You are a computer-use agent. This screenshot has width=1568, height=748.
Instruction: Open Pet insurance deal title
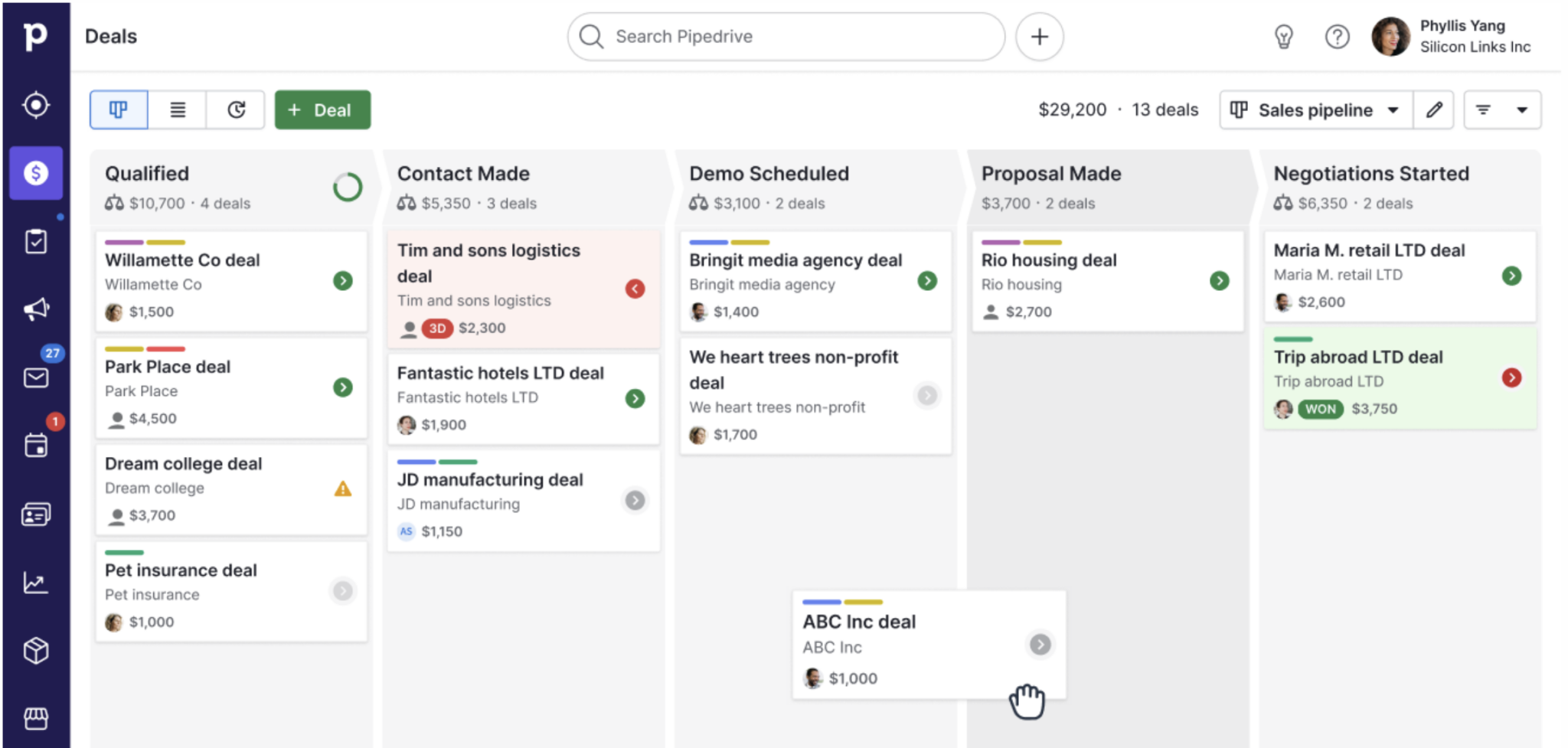tap(181, 570)
